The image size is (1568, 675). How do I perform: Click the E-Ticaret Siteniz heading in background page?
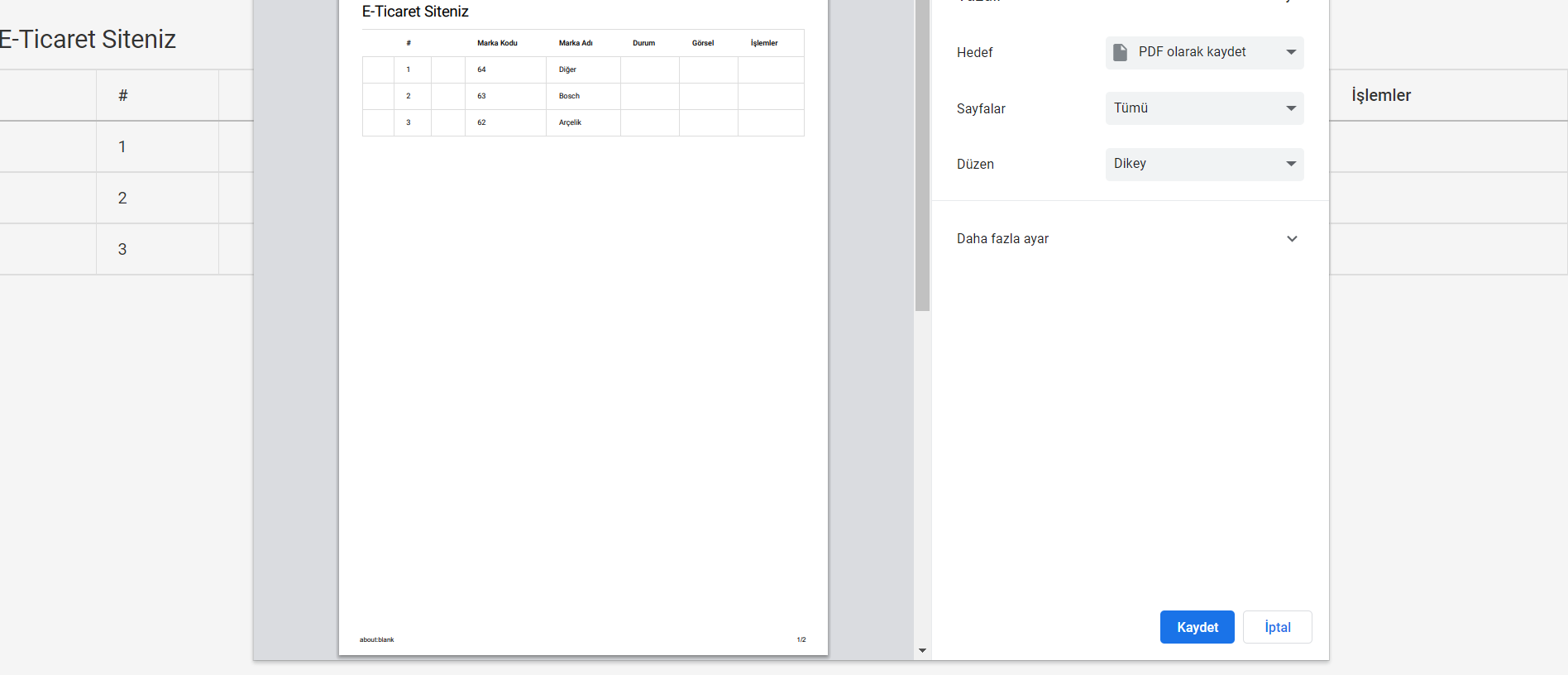88,39
